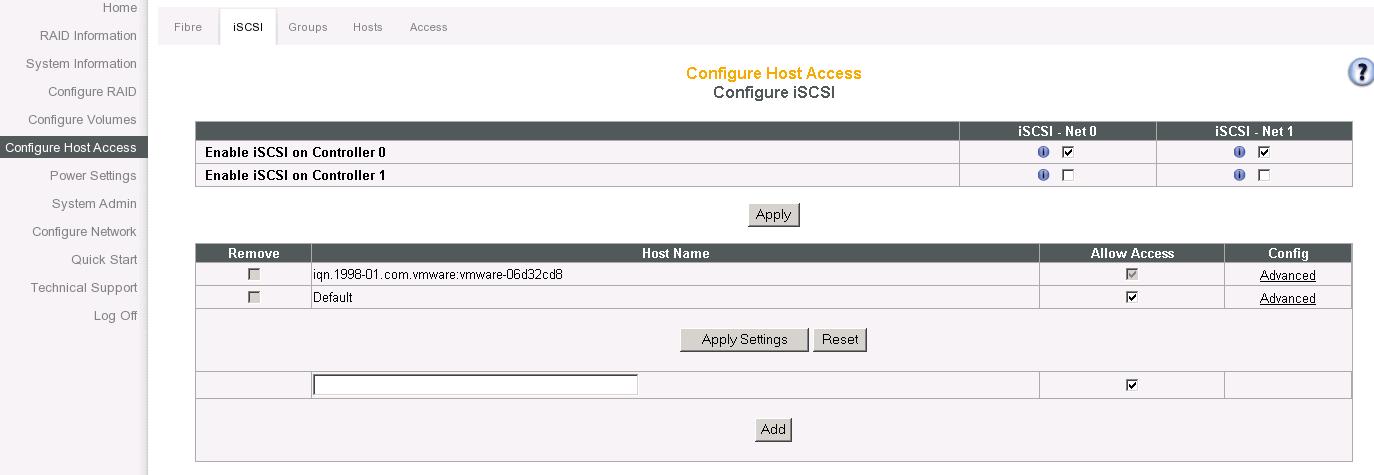1374x475 pixels.
Task: Switch to the Fibre tab
Action: [188, 27]
